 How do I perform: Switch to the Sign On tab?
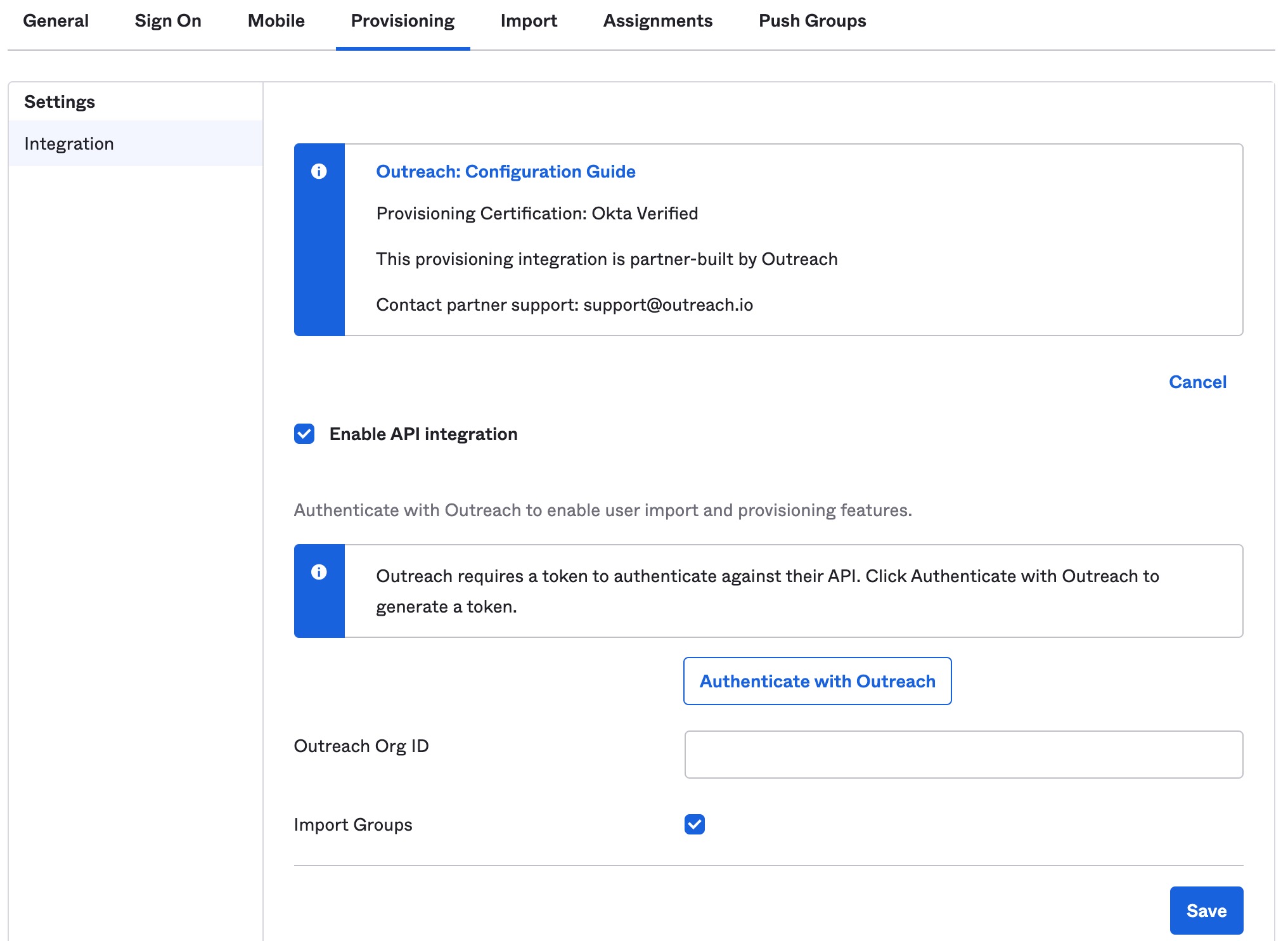click(x=168, y=21)
